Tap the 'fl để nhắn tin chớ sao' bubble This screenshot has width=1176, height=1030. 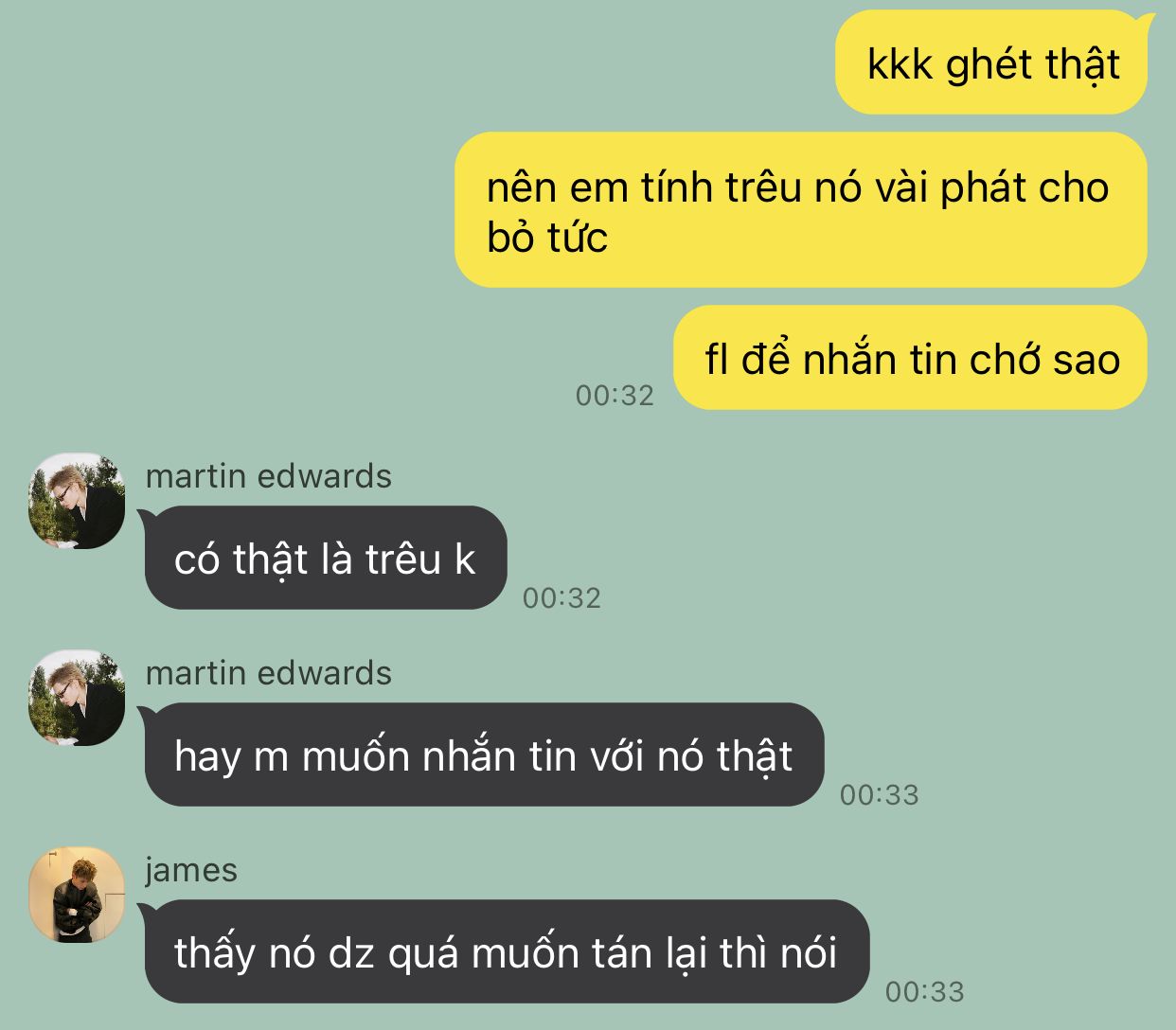pyautogui.click(x=911, y=358)
